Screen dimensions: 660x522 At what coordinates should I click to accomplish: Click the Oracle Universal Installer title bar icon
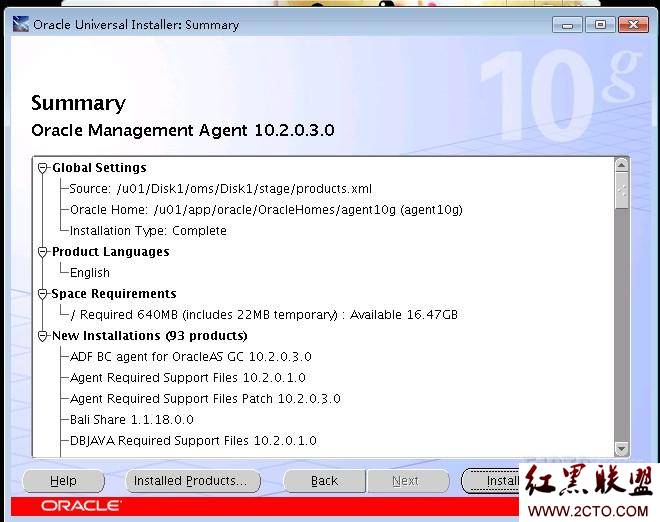[20, 24]
